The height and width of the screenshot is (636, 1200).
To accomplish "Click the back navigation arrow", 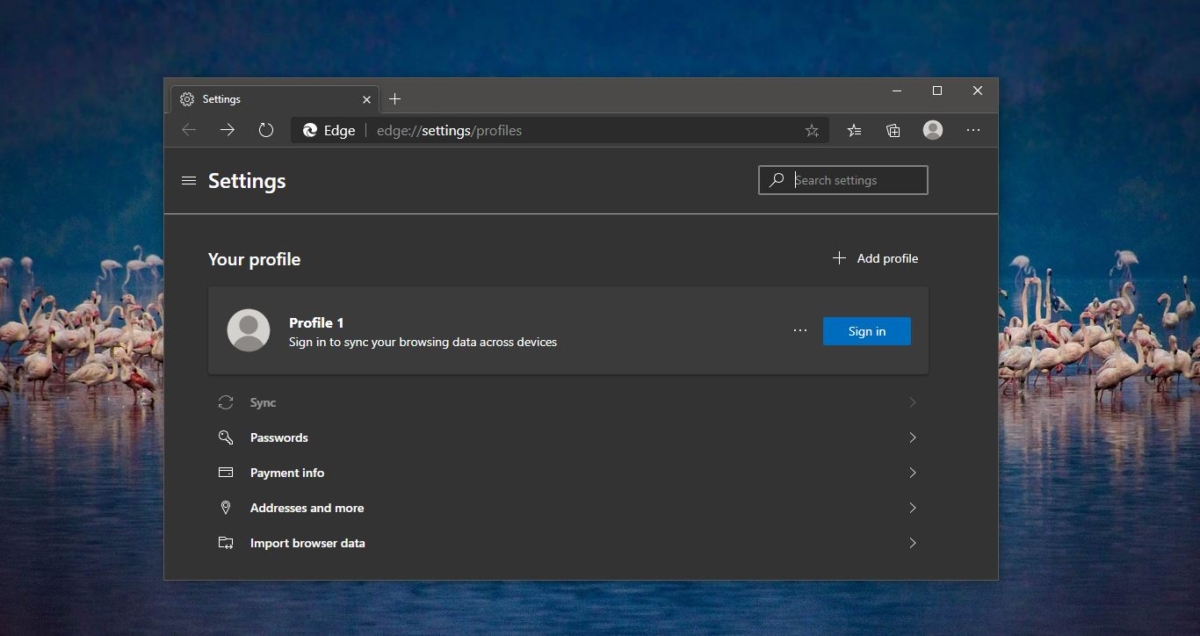I will (x=189, y=130).
